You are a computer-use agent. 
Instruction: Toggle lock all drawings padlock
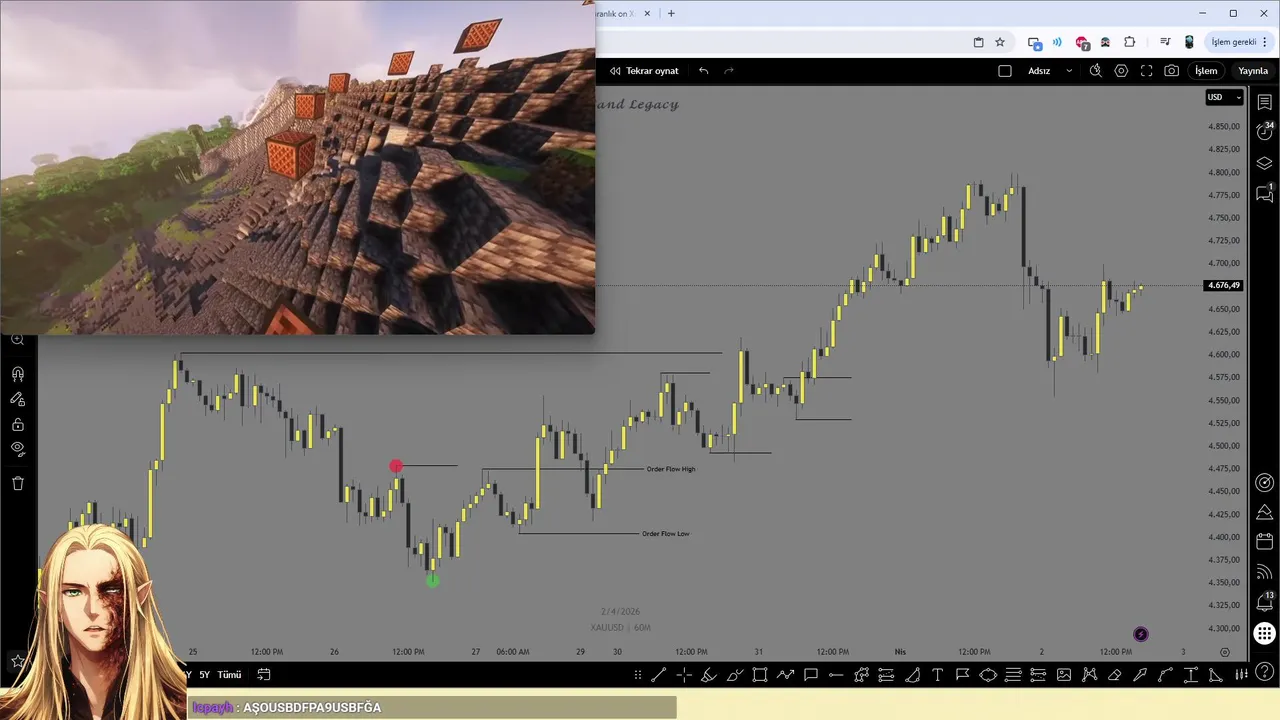click(x=17, y=424)
